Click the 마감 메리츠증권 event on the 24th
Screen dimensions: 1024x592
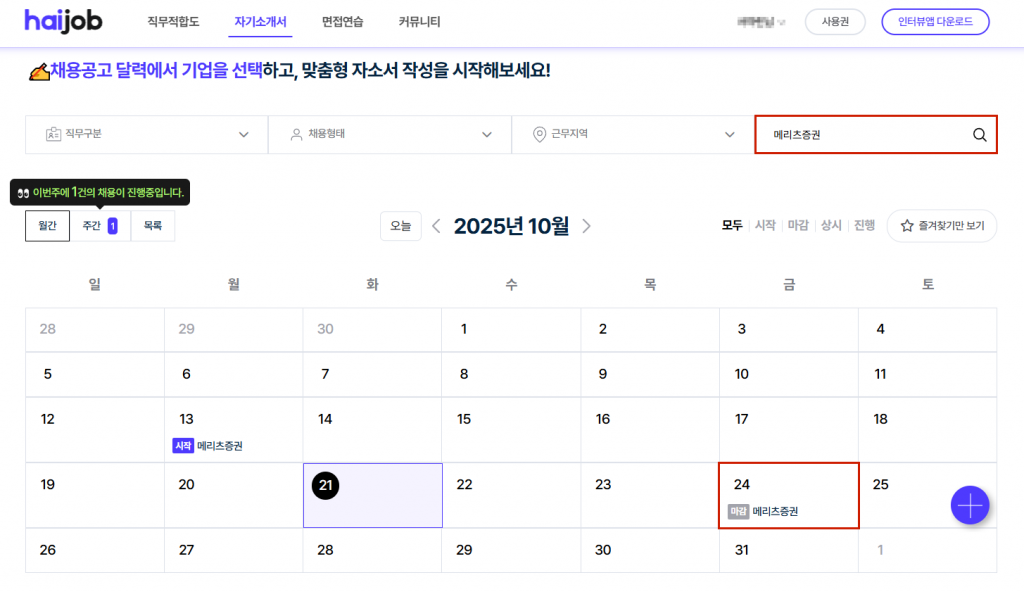[x=764, y=511]
